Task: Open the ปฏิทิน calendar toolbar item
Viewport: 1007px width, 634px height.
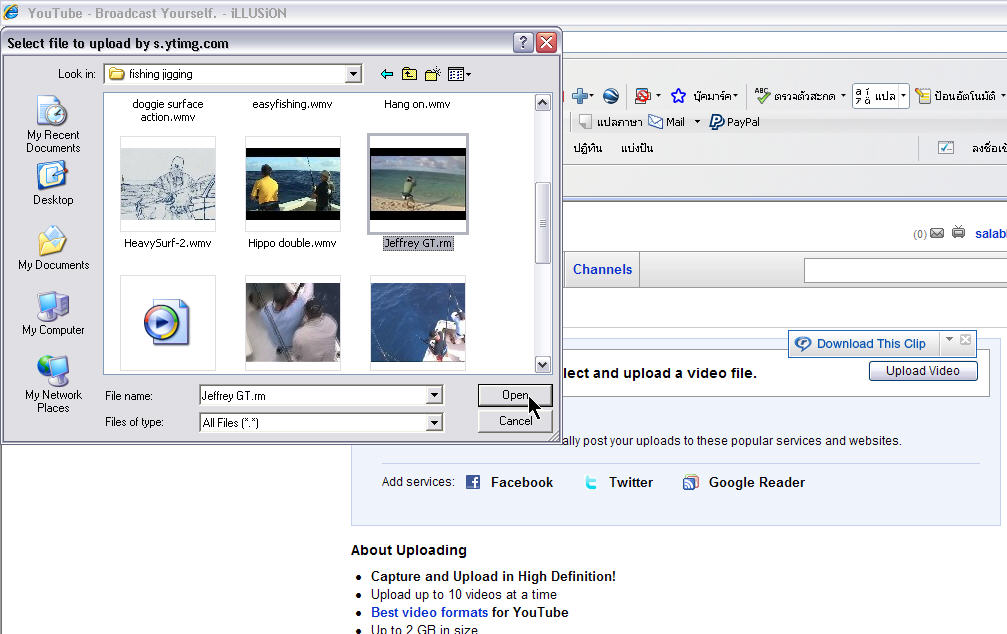Action: pos(588,148)
